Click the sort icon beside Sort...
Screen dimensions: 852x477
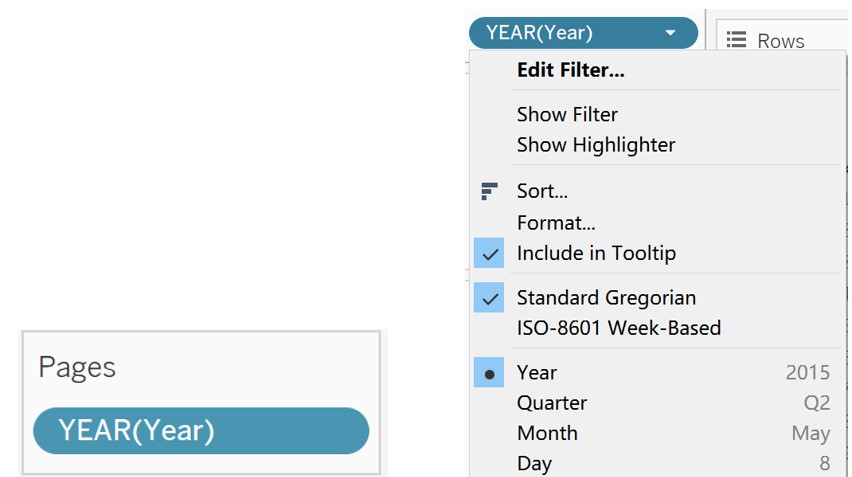(489, 191)
